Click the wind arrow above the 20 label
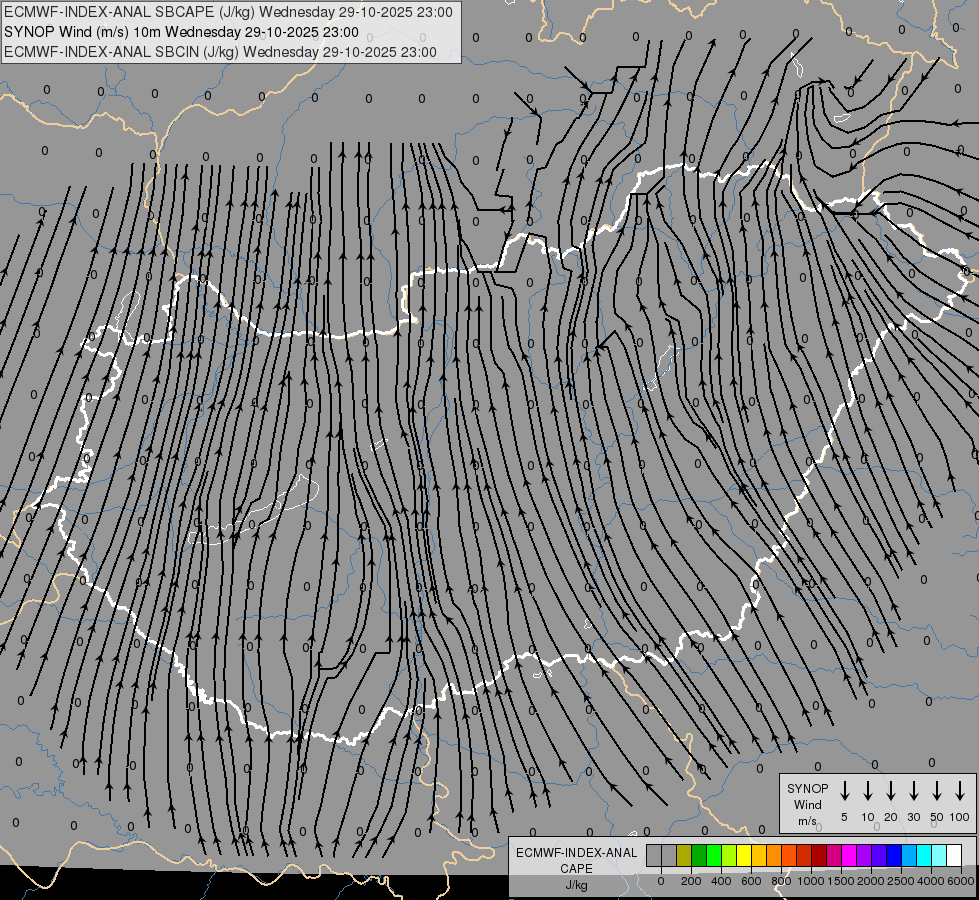The image size is (979, 900). [x=890, y=791]
